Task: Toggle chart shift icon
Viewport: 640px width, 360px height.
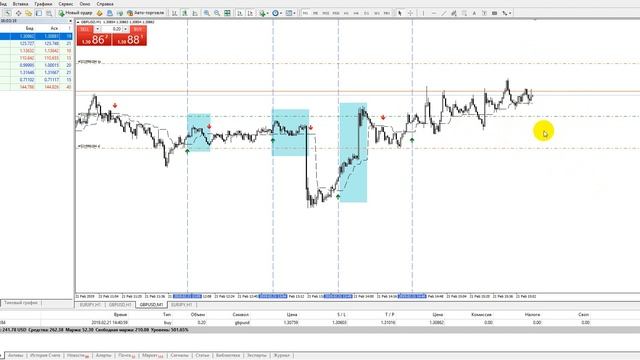Action: [x=250, y=13]
